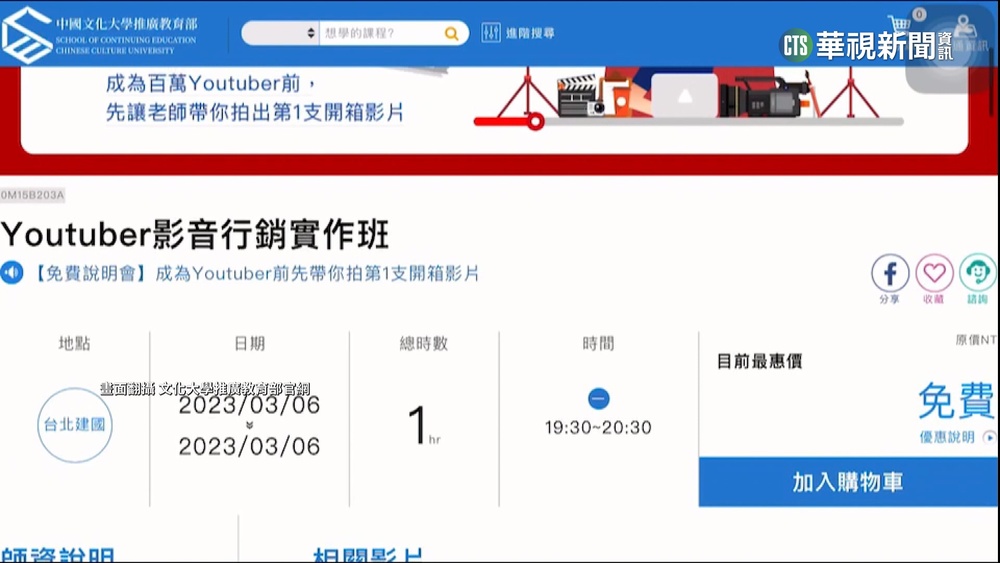Click the 地點 column header
This screenshot has width=1000, height=563.
[x=75, y=344]
